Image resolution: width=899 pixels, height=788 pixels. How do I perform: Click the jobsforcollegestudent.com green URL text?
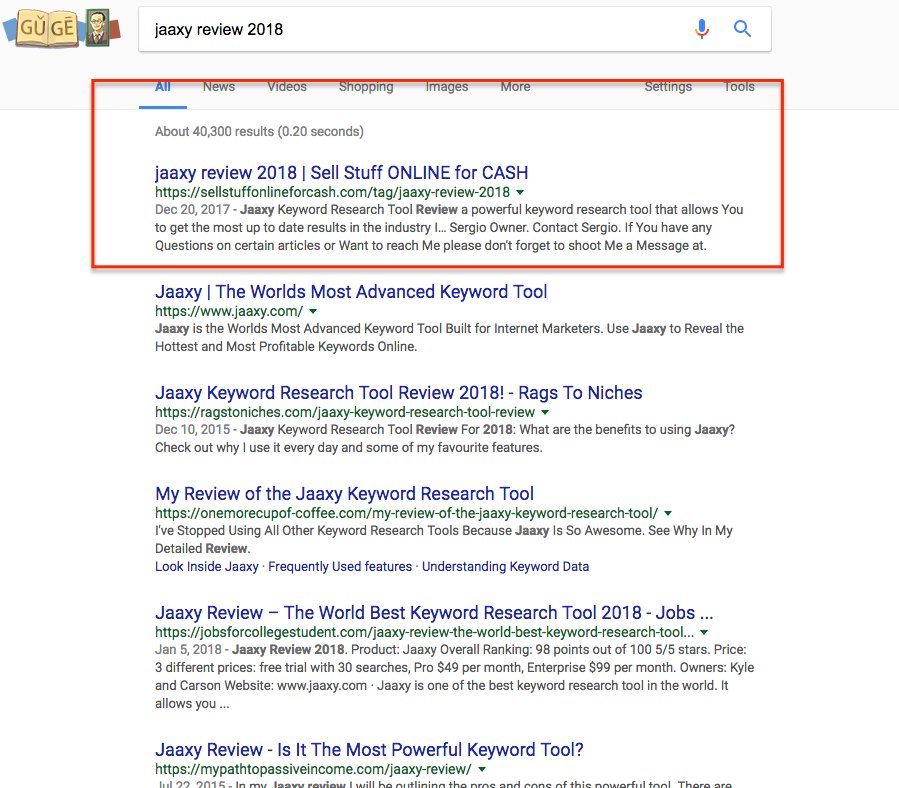(x=424, y=632)
